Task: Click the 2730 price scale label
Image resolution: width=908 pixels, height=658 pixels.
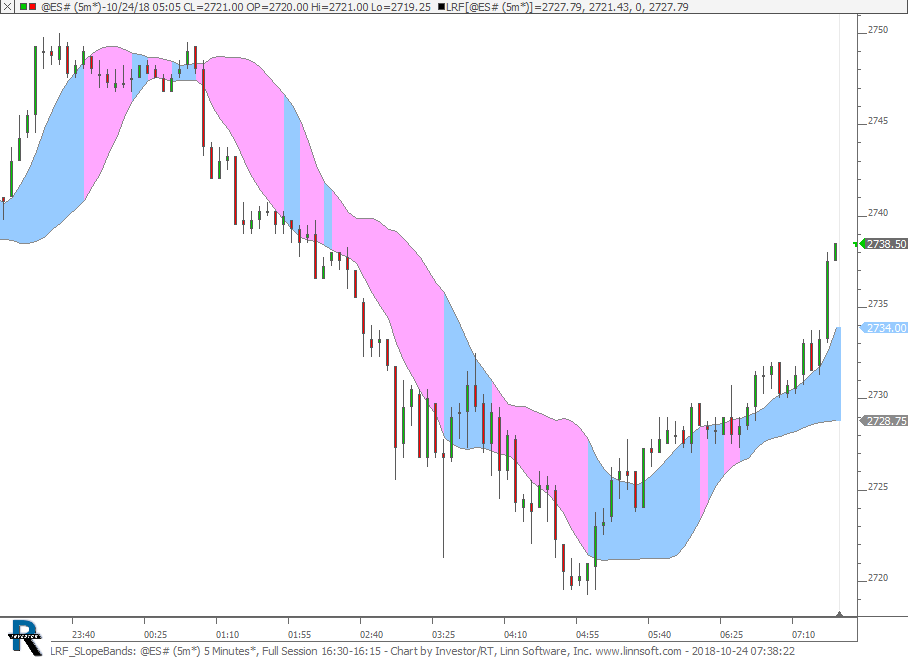Action: [x=877, y=394]
